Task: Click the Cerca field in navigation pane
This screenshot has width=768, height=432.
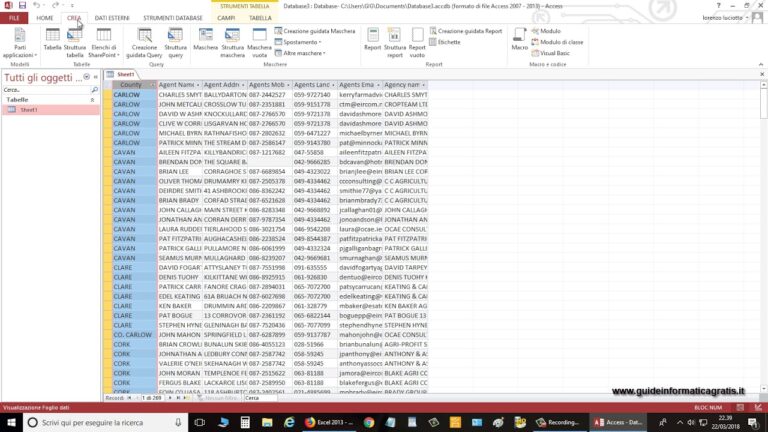Action: 47,90
